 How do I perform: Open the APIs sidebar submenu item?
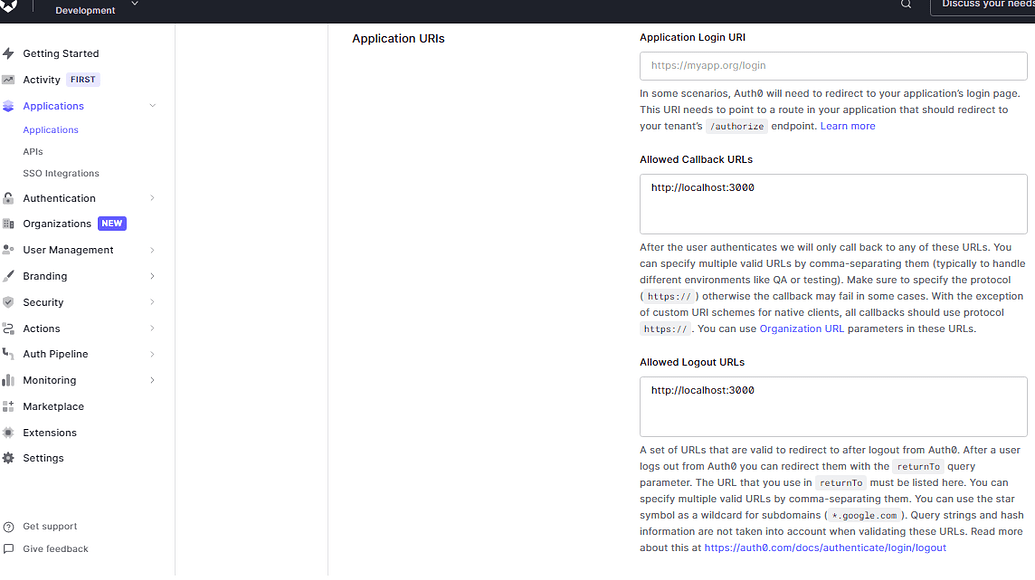[33, 152]
